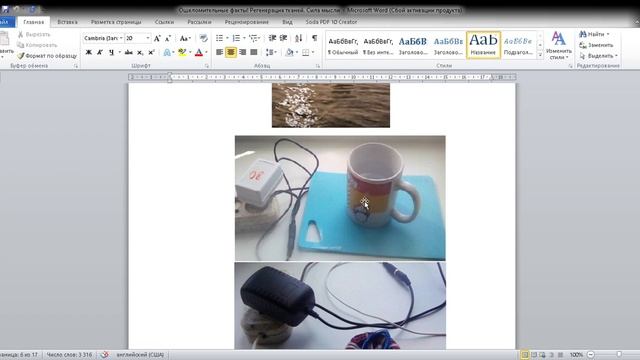Toggle bold formatting (Ж)
Screen dimensions: 640x360
[x=89, y=52]
